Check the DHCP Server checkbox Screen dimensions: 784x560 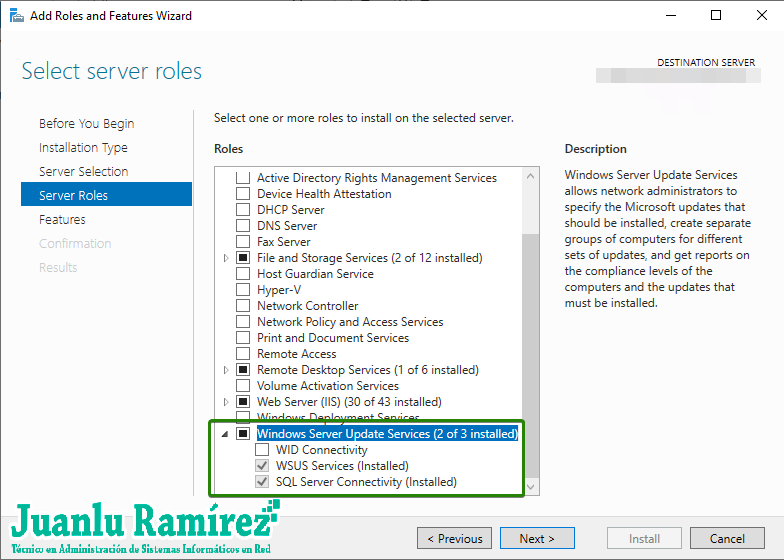242,210
